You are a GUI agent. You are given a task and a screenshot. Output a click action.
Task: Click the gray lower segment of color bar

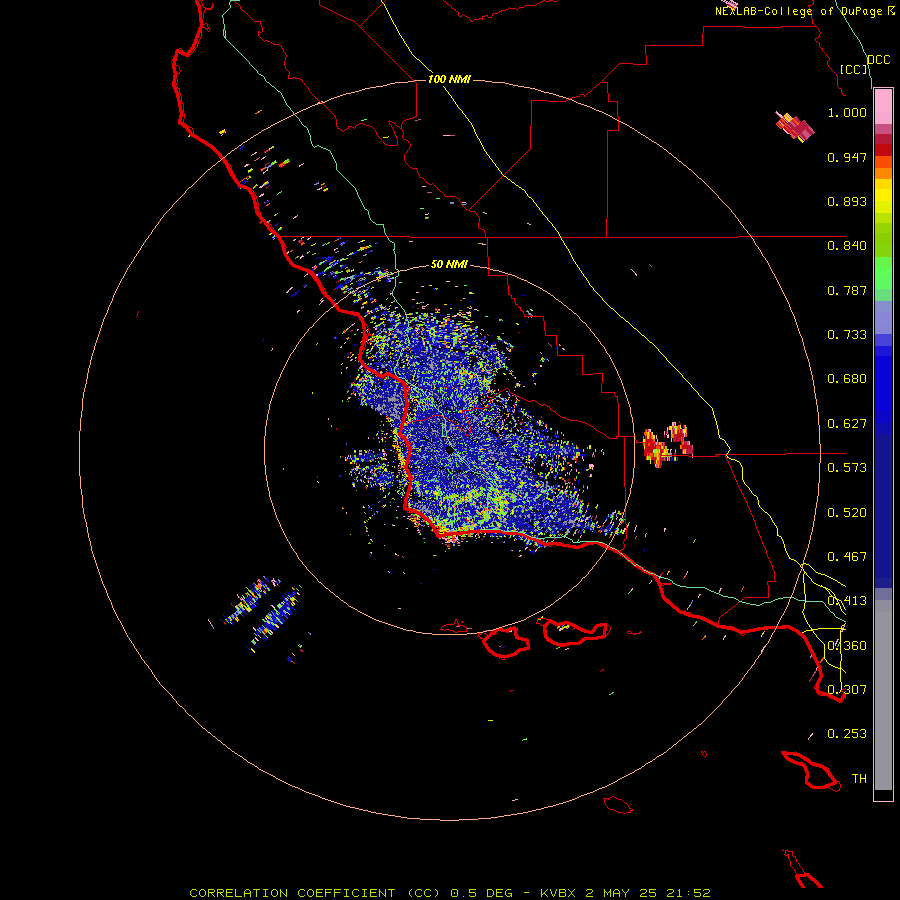(883, 695)
